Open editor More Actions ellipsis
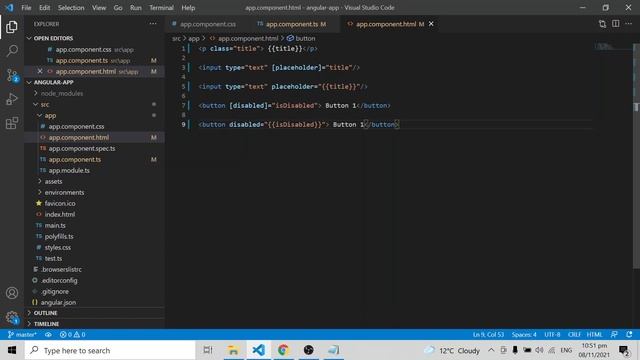Viewport: 640px width, 360px height. tap(629, 24)
